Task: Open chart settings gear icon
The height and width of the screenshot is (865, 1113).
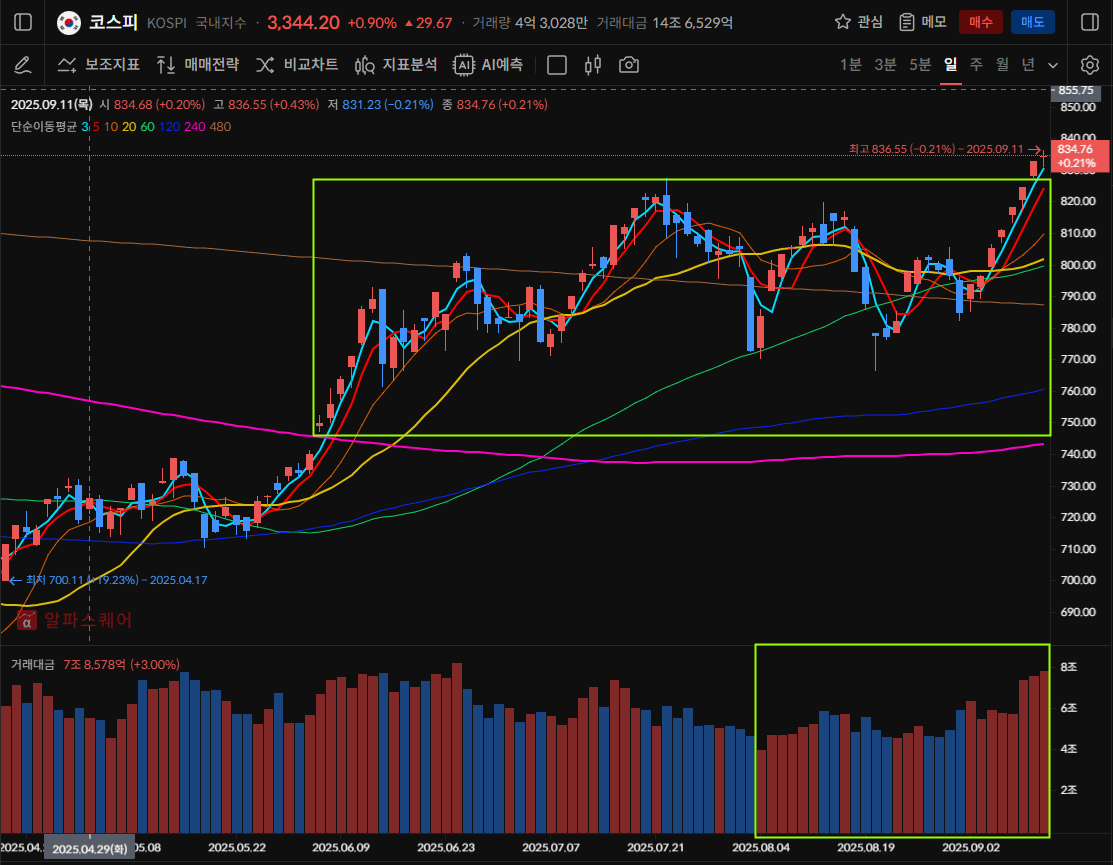Action: 1090,65
